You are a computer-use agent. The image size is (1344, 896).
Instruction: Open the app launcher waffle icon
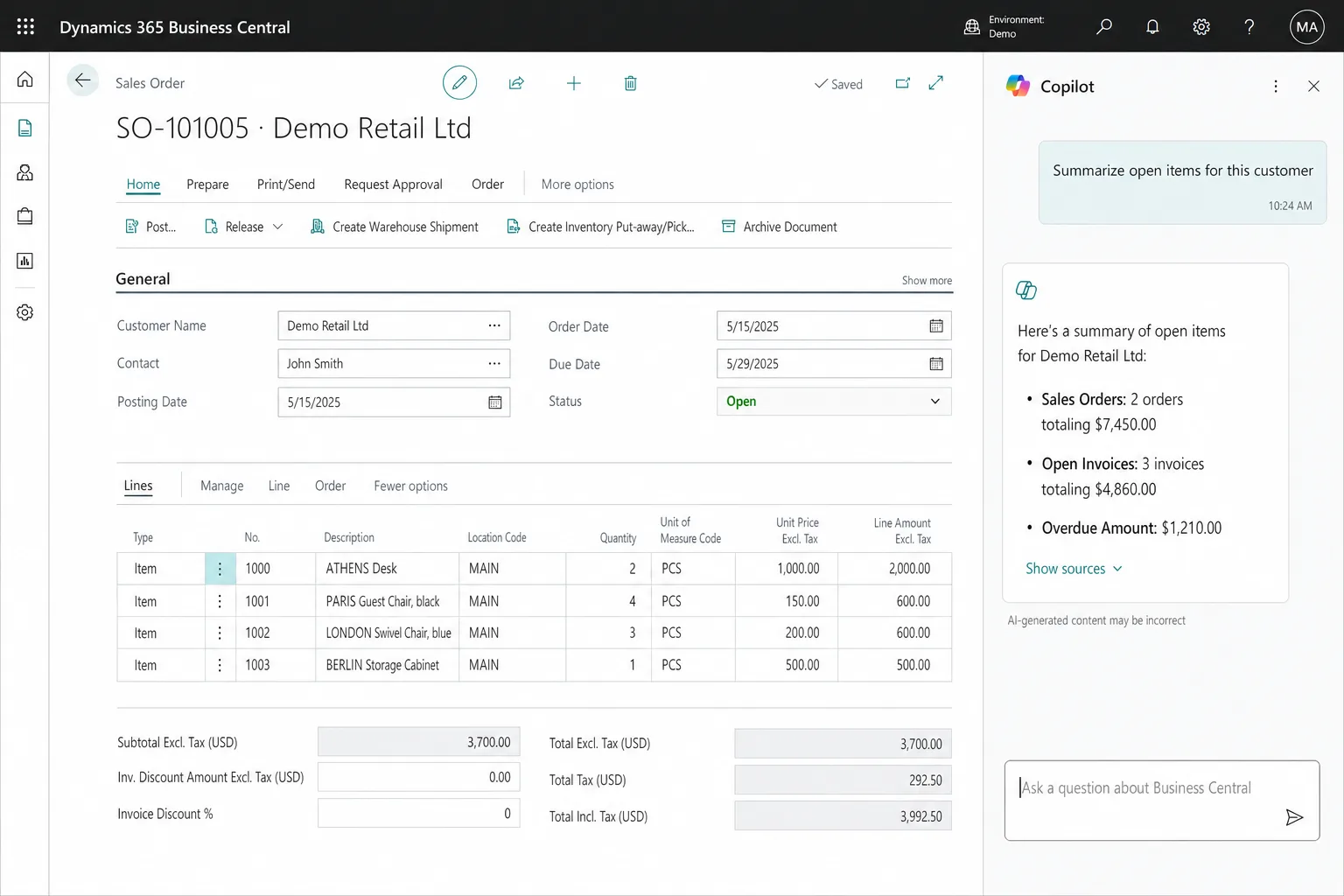25,26
